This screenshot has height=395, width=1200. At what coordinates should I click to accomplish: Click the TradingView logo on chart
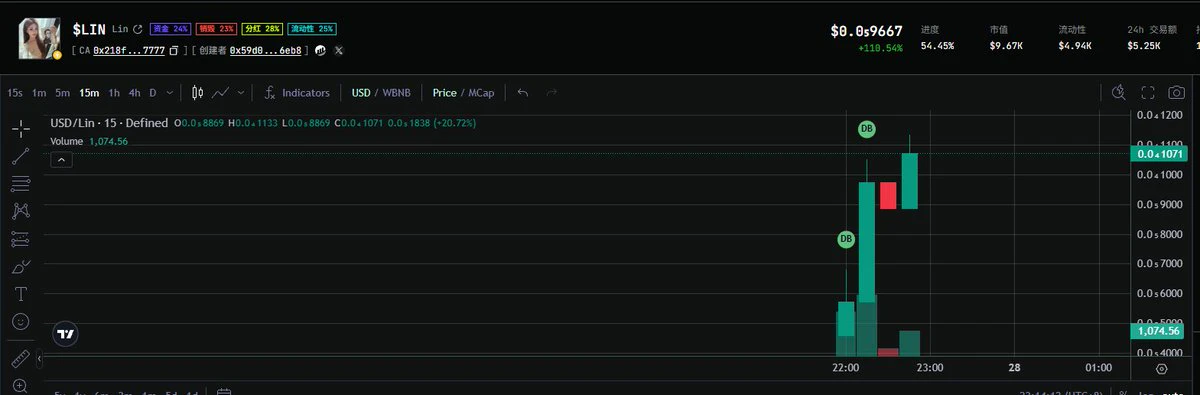tap(65, 334)
